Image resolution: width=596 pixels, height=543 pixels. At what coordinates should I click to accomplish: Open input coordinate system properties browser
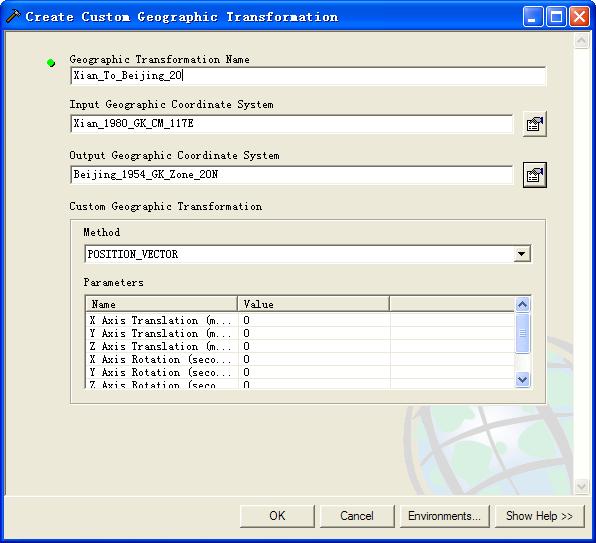534,124
